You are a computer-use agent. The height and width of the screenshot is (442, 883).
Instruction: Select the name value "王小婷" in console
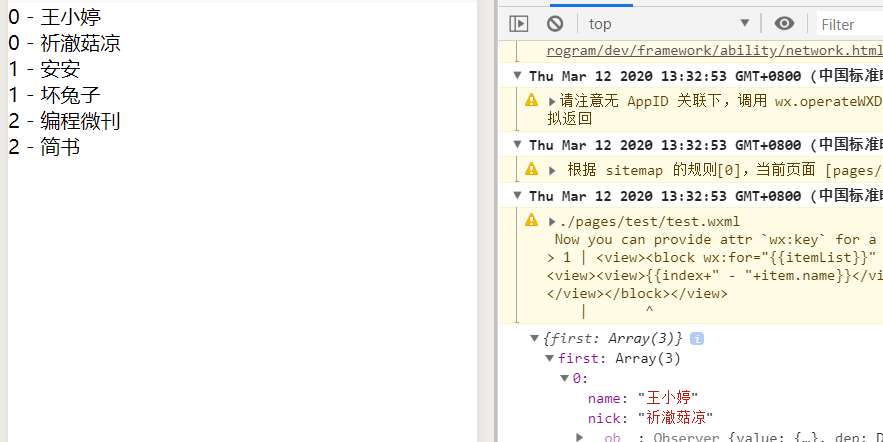coord(668,398)
